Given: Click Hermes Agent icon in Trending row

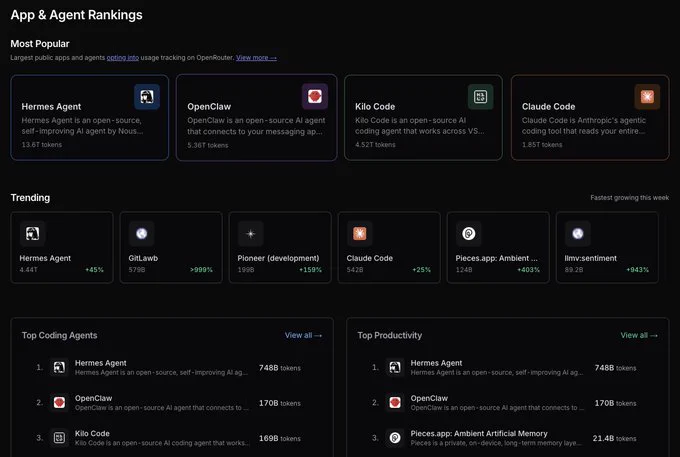Looking at the screenshot, I should click(x=33, y=234).
